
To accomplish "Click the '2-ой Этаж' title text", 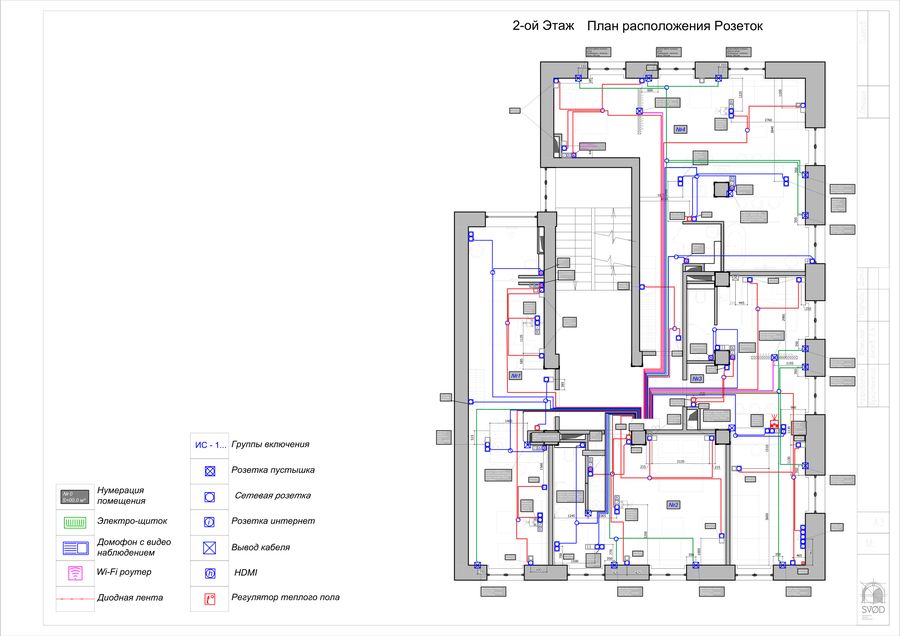I will [x=543, y=28].
